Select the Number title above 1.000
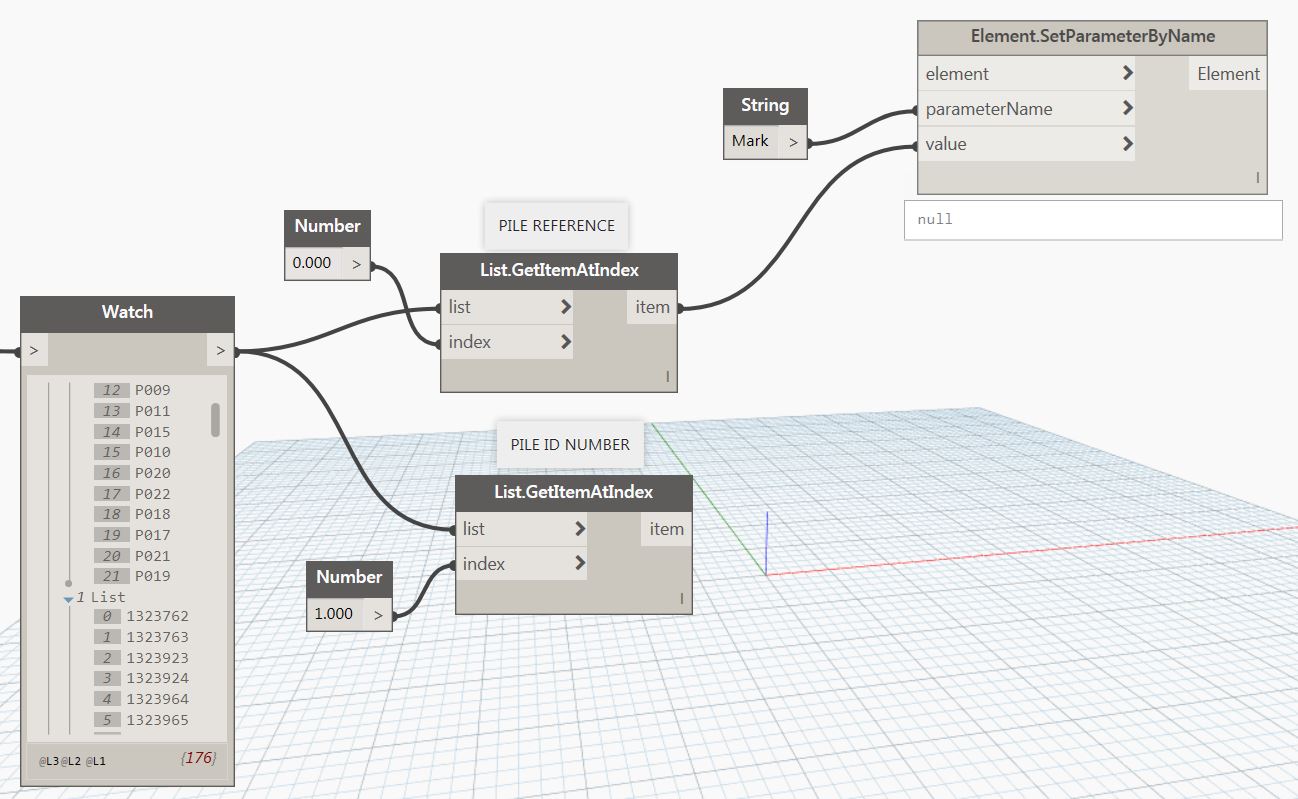Screen dimensions: 1298x799 click(x=349, y=577)
